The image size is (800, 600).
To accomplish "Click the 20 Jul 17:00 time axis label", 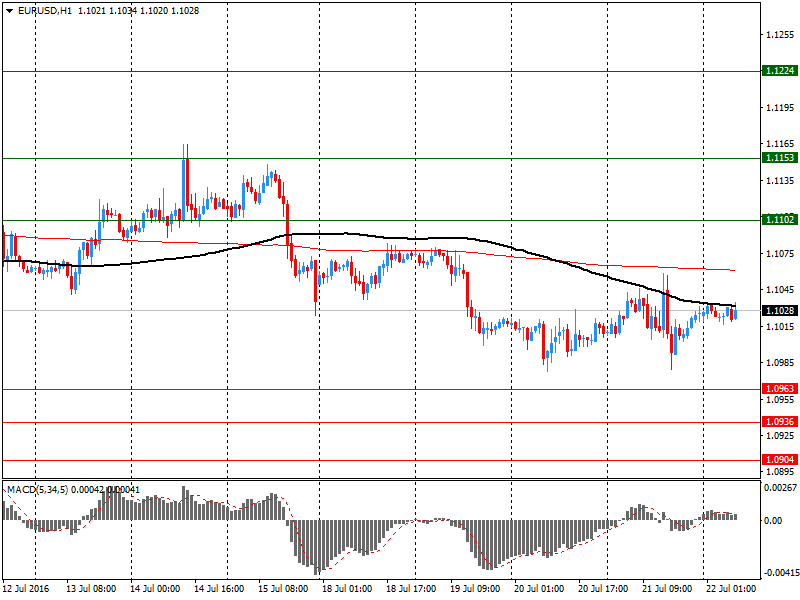I will [603, 589].
